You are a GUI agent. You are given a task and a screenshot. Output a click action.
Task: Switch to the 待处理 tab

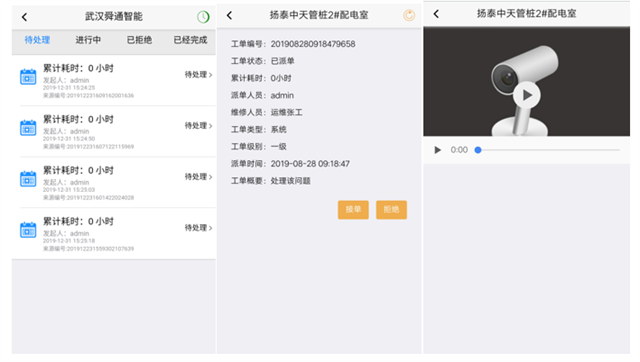click(x=37, y=40)
